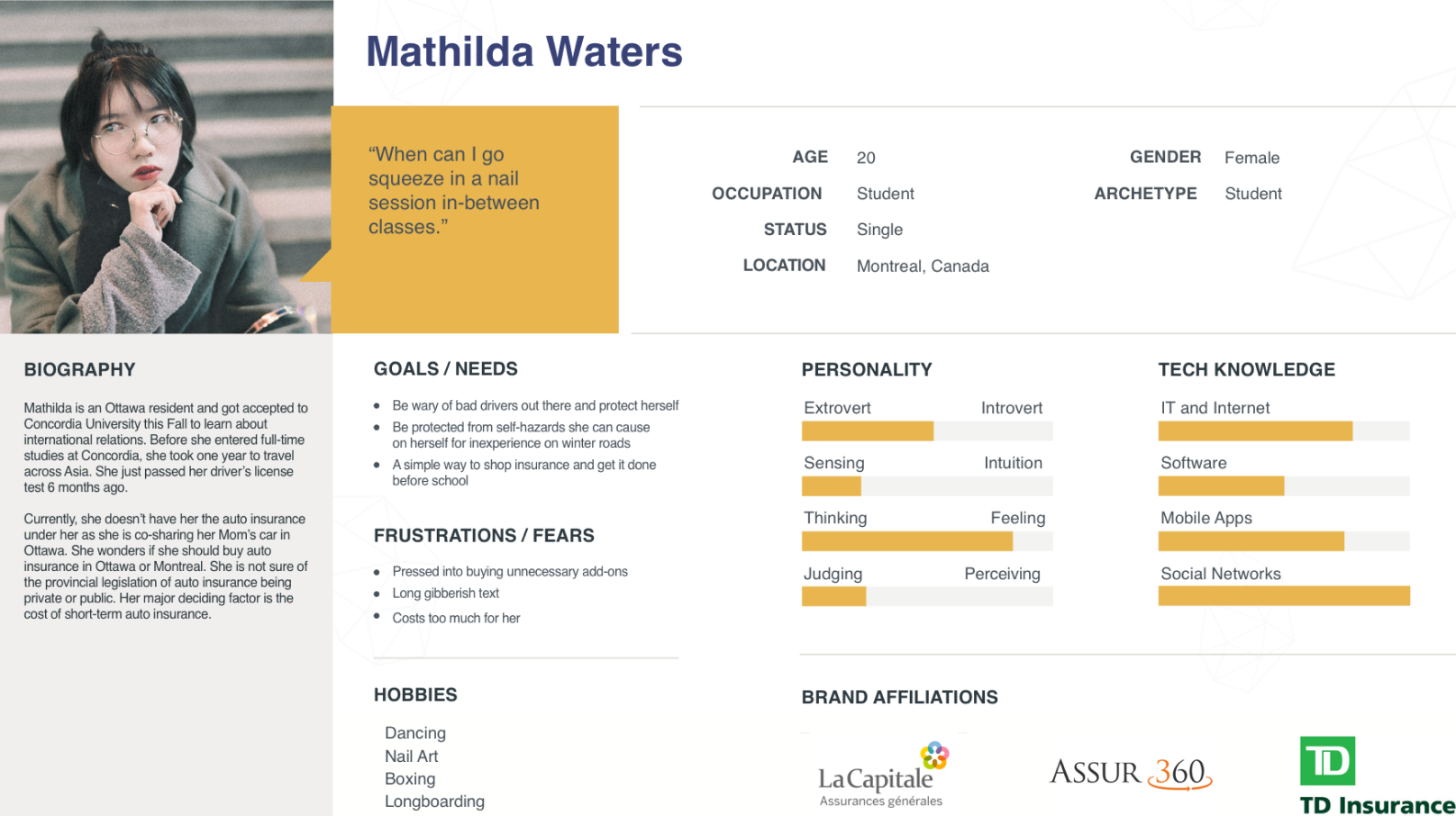Click the Mobile Apps knowledge bar

tap(1284, 541)
